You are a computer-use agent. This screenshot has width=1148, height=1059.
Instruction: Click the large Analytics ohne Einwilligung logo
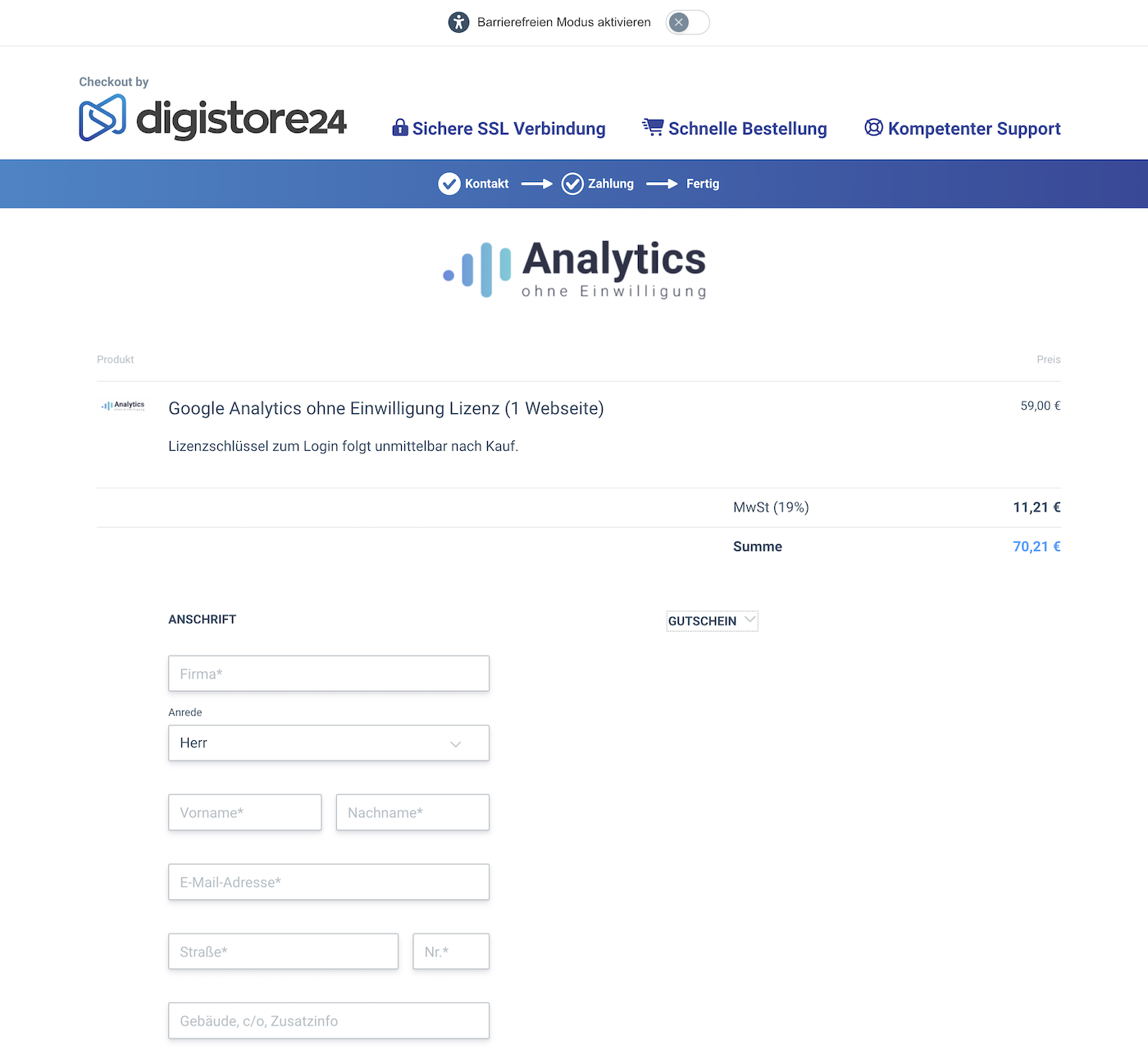click(574, 269)
